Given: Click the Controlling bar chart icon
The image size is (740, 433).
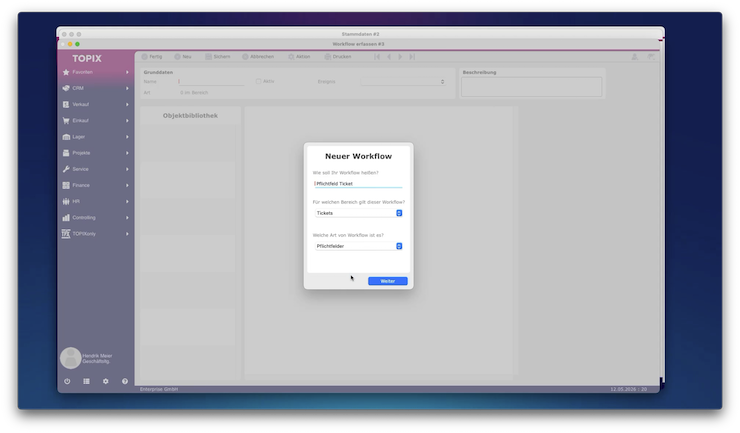Looking at the screenshot, I should pyautogui.click(x=66, y=218).
